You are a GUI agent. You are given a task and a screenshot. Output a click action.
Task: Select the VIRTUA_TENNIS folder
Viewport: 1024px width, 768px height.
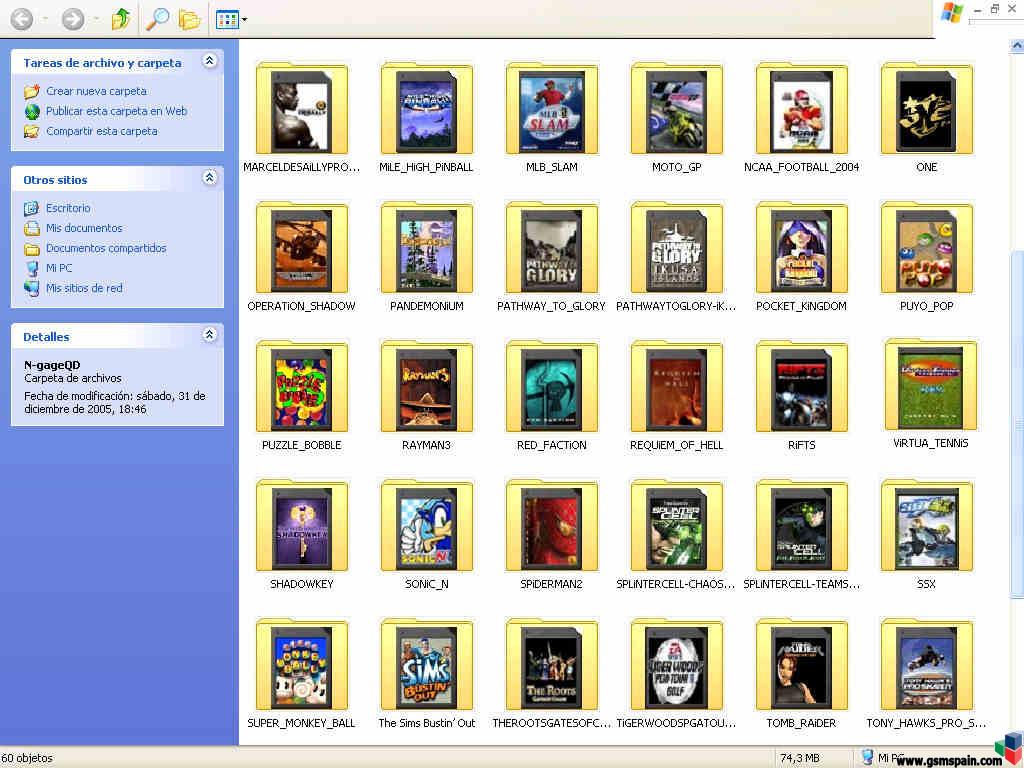click(x=931, y=394)
